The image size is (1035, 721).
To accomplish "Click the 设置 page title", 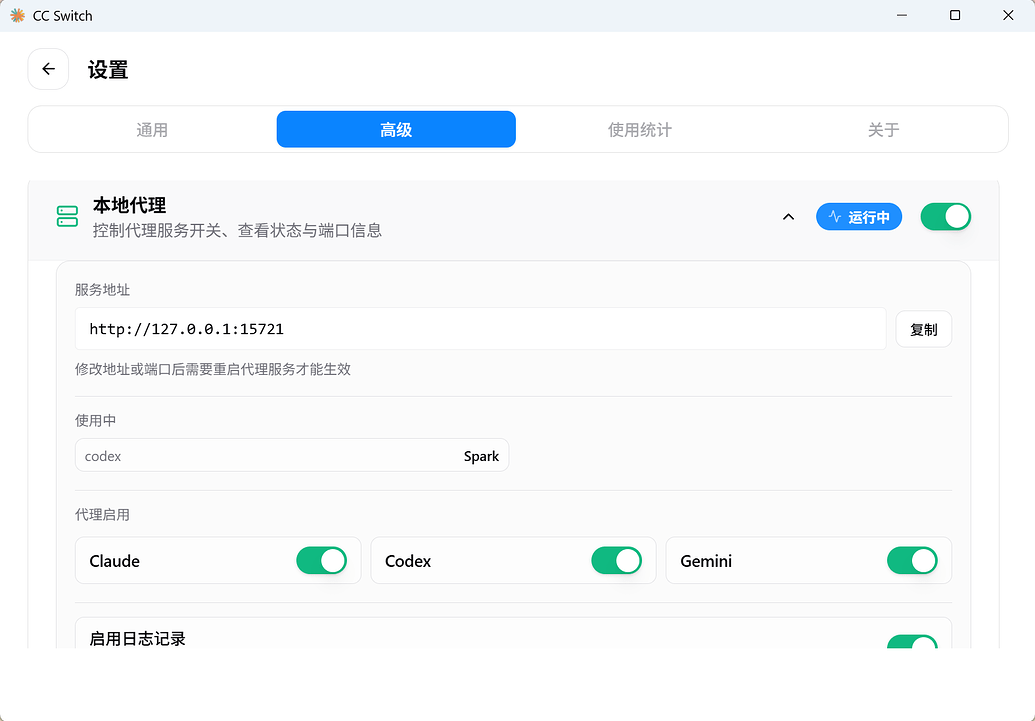I will click(108, 69).
